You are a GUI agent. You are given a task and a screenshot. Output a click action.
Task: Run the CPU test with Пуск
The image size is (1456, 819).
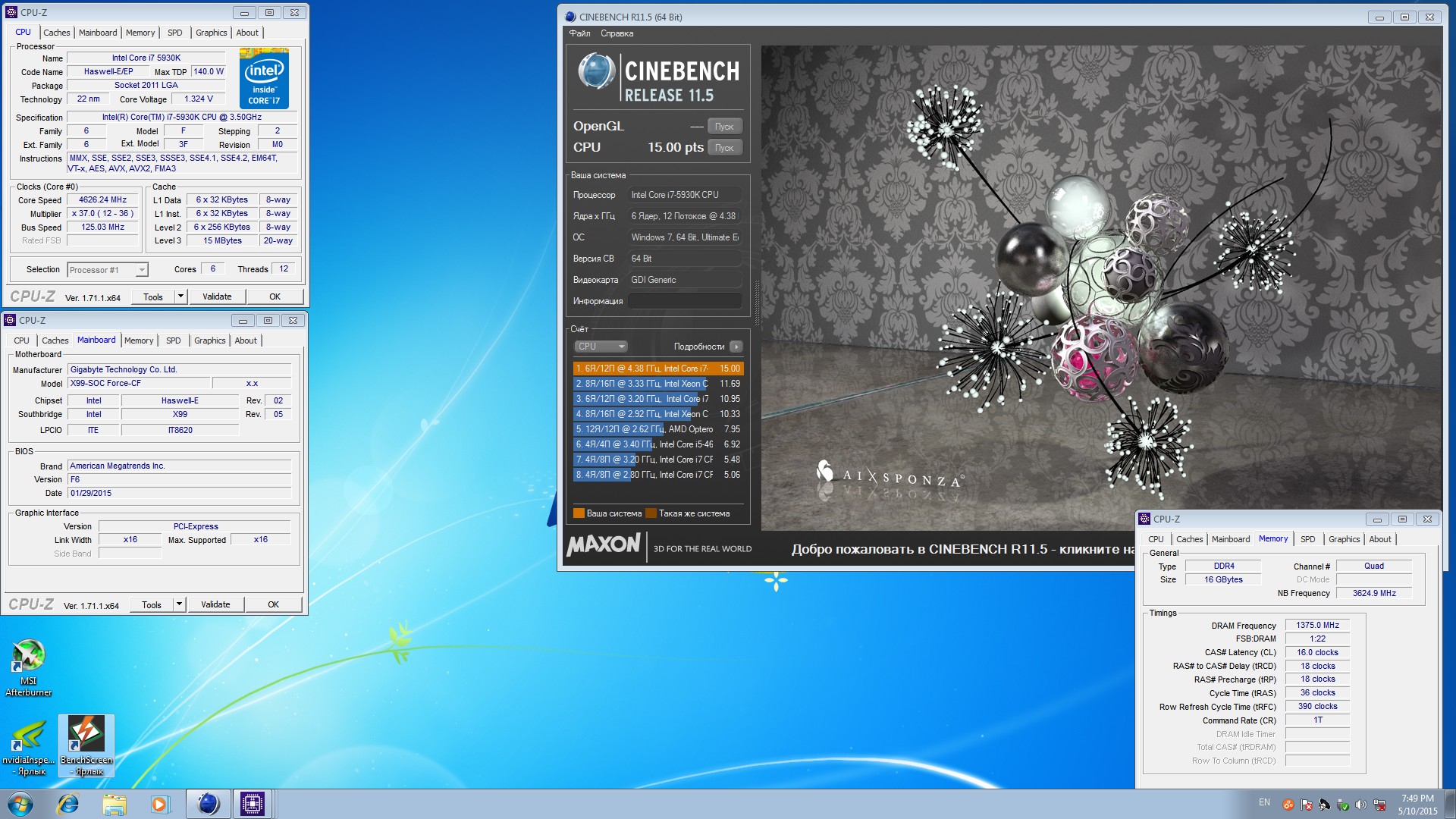724,148
